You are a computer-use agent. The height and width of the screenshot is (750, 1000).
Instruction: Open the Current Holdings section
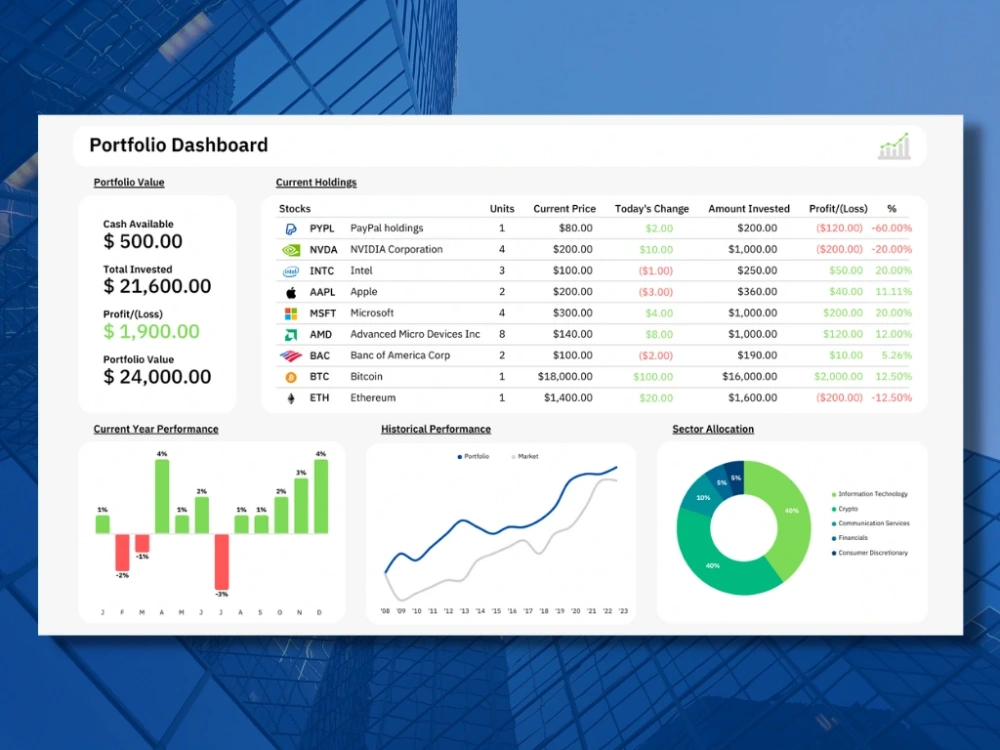(316, 182)
